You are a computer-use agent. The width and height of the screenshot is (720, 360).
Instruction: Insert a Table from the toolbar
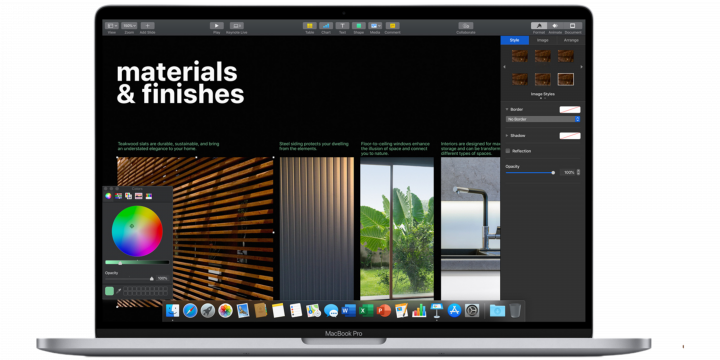pyautogui.click(x=309, y=26)
